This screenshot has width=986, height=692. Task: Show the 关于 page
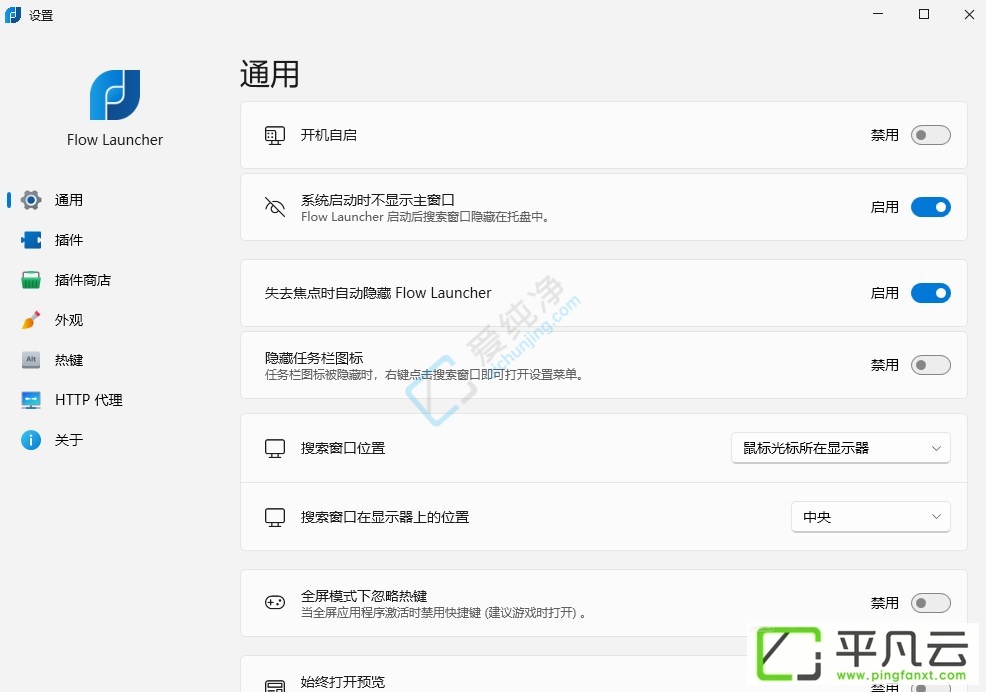tap(69, 440)
